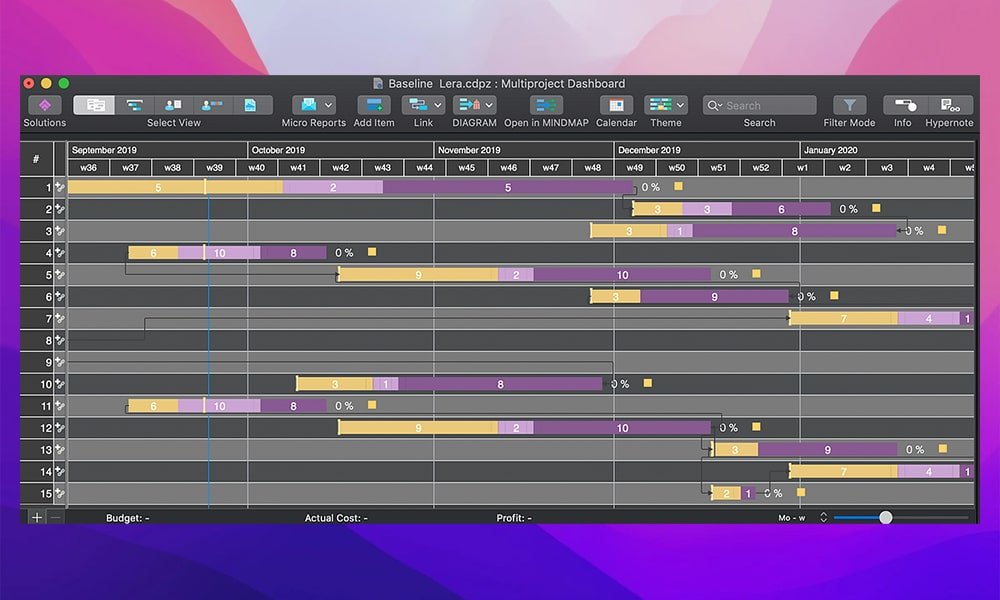The height and width of the screenshot is (600, 1000).
Task: Click into the Search field
Action: point(760,105)
